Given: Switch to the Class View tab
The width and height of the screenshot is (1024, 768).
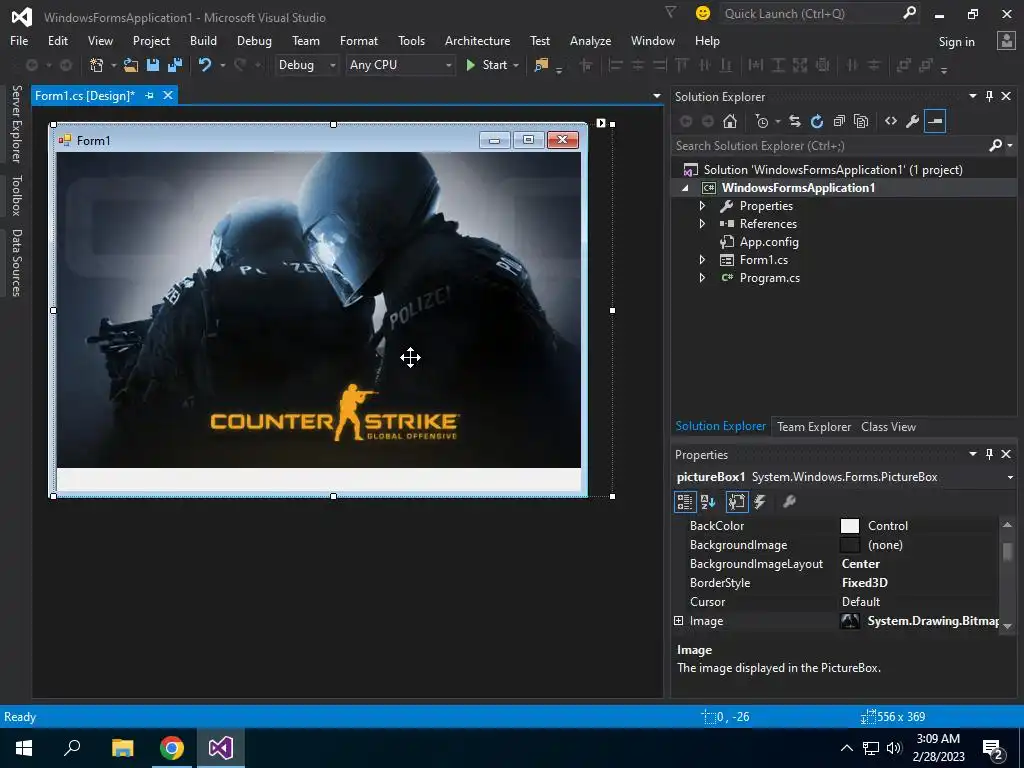Looking at the screenshot, I should [x=888, y=426].
